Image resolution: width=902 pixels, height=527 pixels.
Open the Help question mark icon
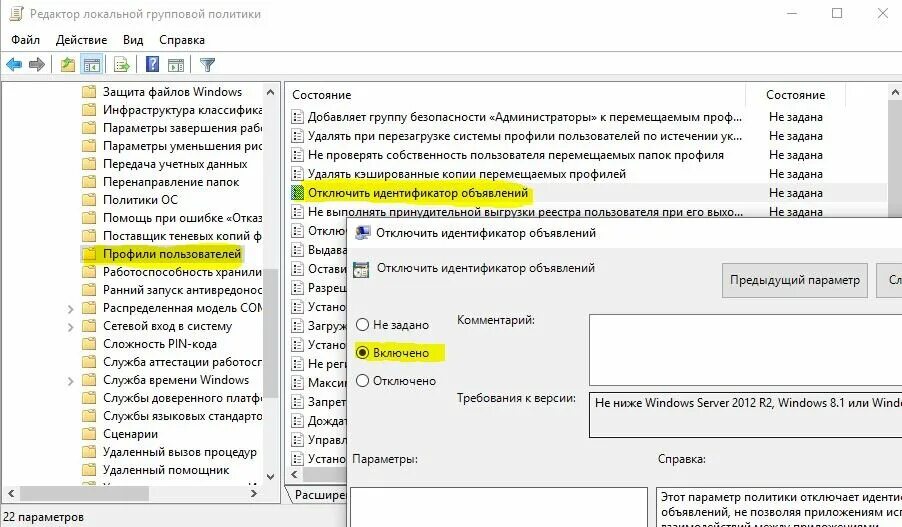152,64
